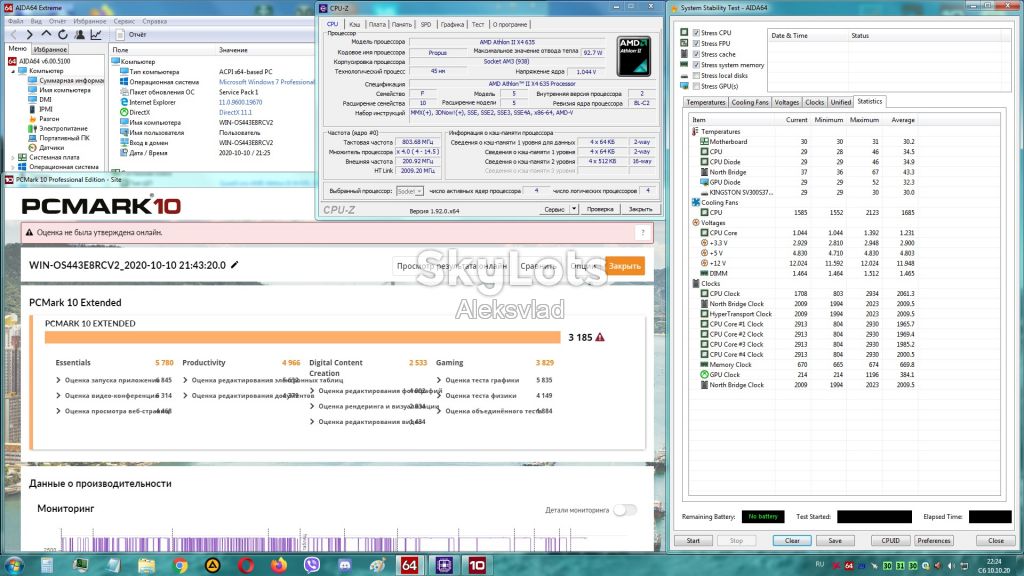The width and height of the screenshot is (1024, 576).
Task: Switch to Графика tab in CPU-Z
Action: pyautogui.click(x=452, y=24)
